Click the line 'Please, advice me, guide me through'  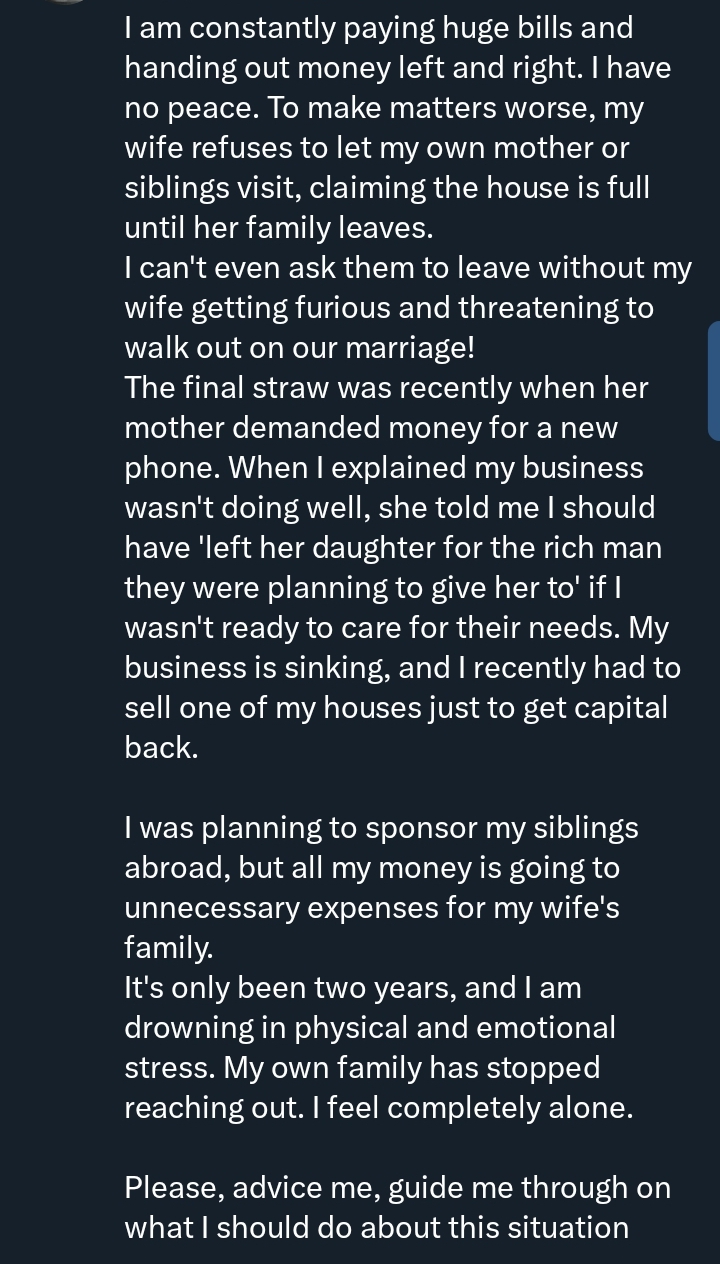pyautogui.click(x=397, y=1188)
